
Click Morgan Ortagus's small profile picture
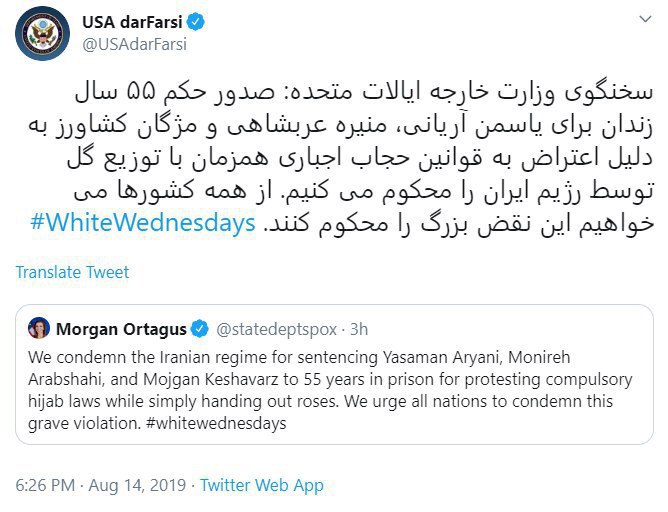tap(38, 329)
